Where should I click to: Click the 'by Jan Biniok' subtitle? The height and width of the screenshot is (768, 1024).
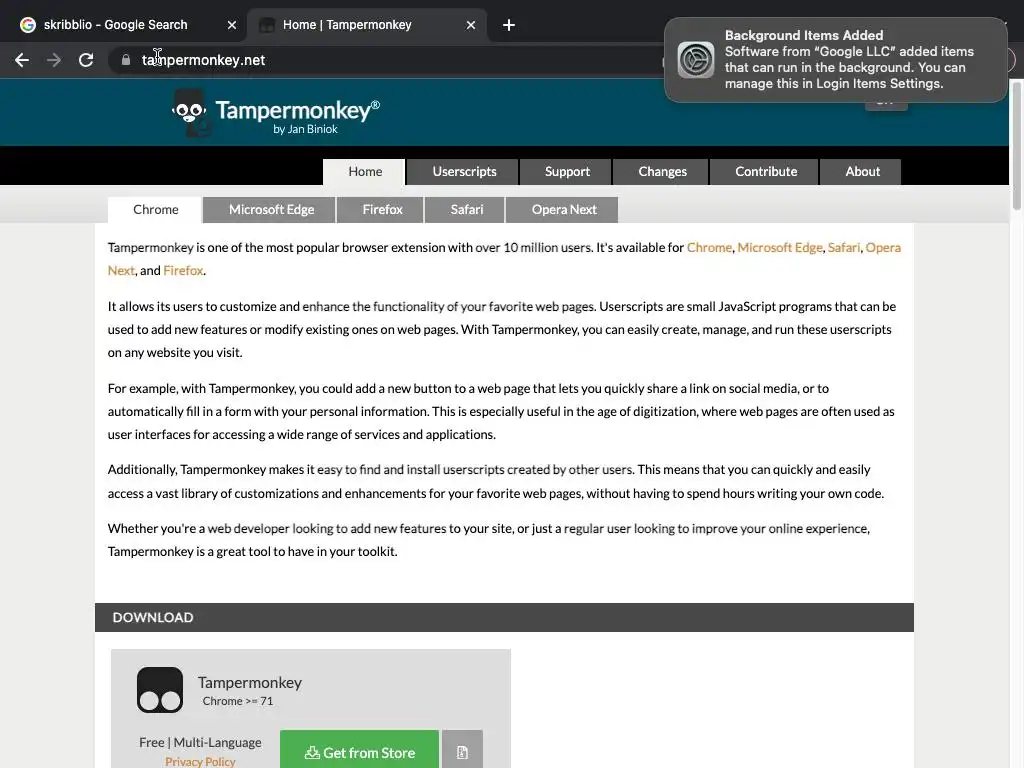click(305, 129)
